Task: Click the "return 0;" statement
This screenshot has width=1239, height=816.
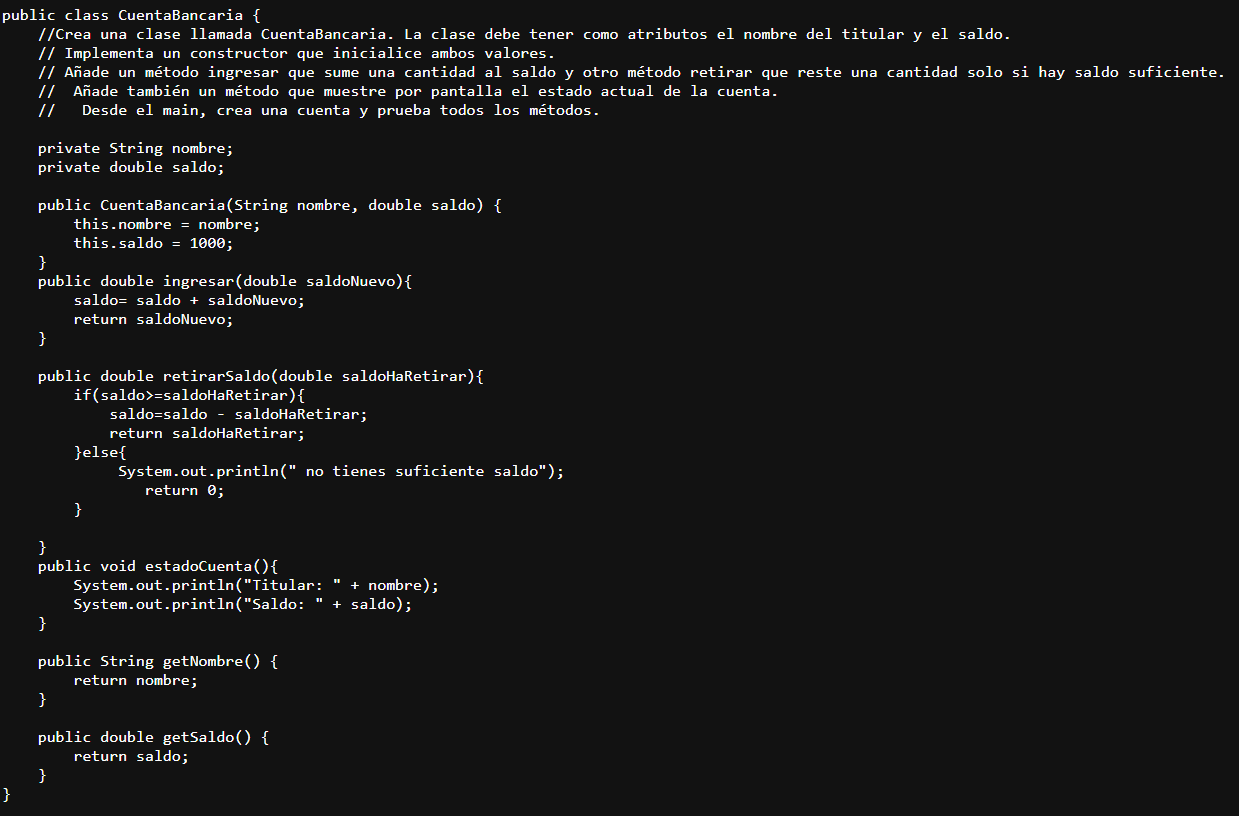Action: 184,490
